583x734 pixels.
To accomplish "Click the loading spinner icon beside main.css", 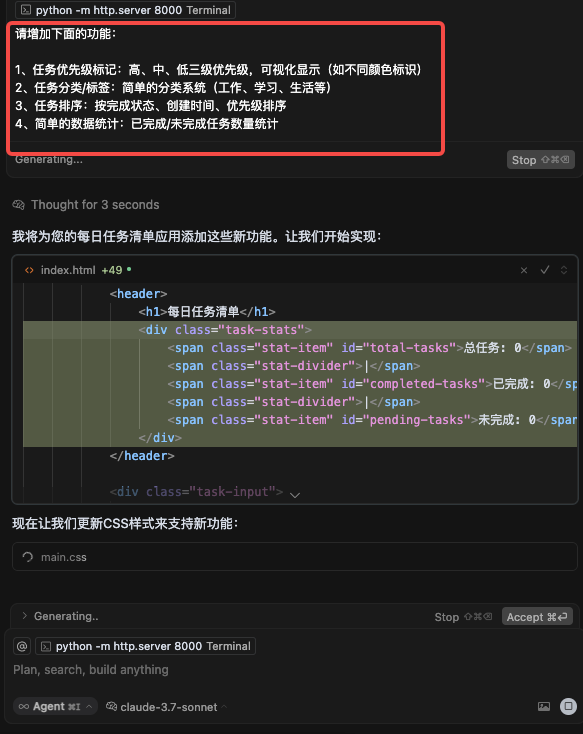I will coord(28,557).
